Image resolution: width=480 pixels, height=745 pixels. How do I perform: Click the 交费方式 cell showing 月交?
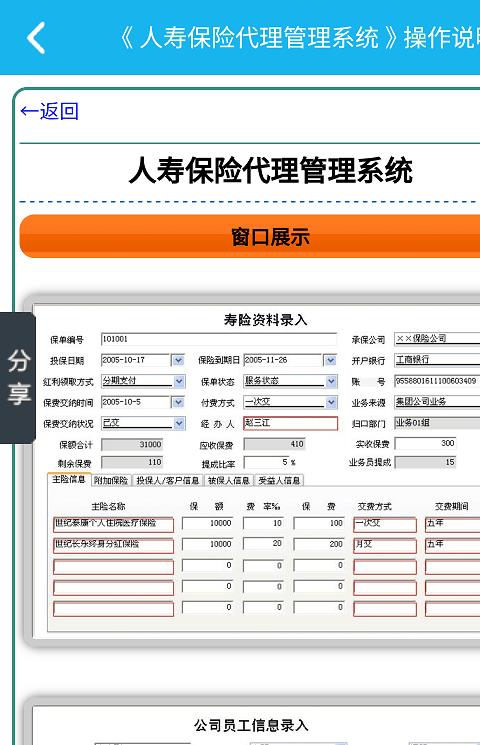pyautogui.click(x=385, y=545)
